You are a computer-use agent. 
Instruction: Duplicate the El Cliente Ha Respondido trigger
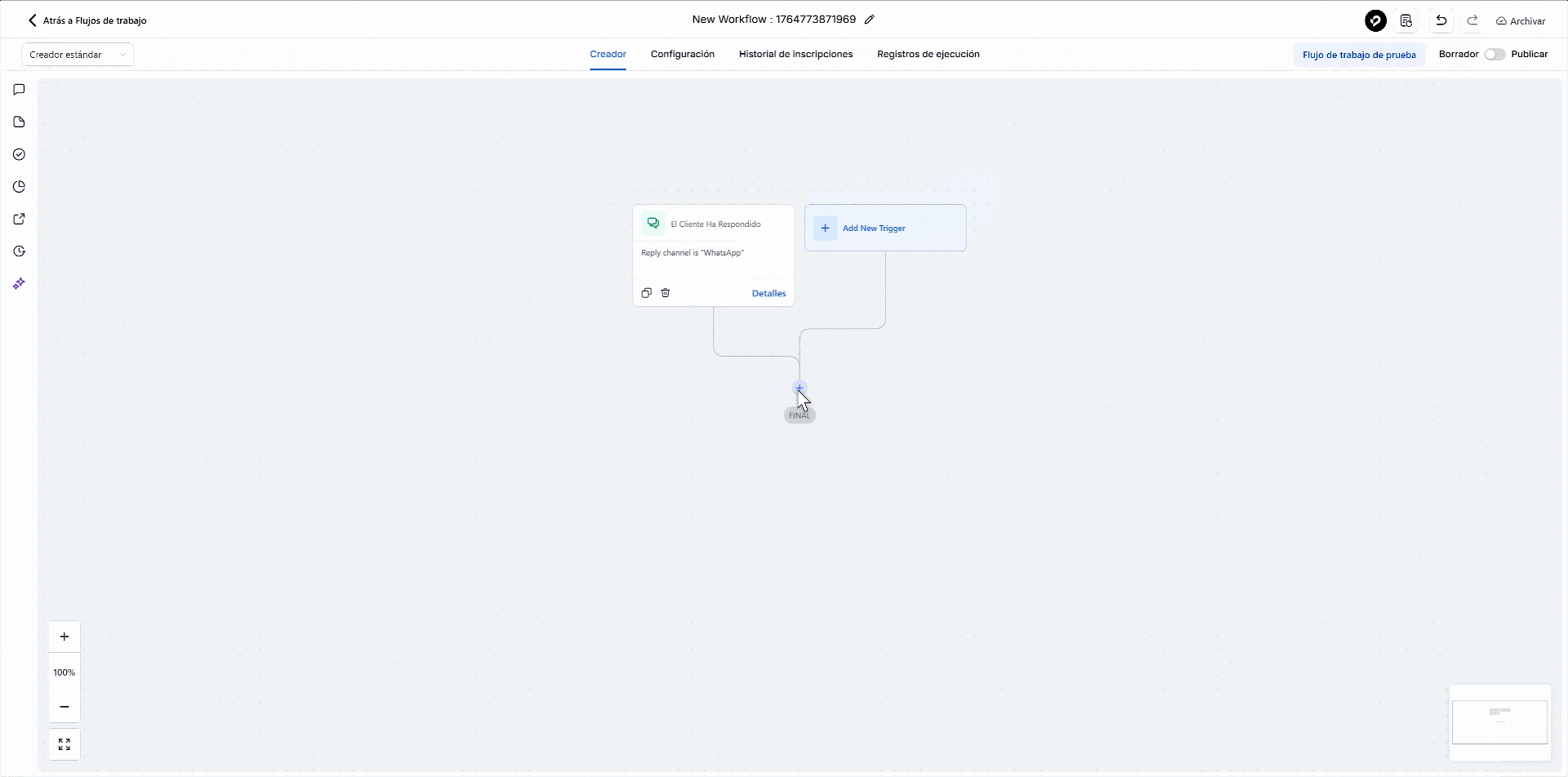click(x=646, y=293)
